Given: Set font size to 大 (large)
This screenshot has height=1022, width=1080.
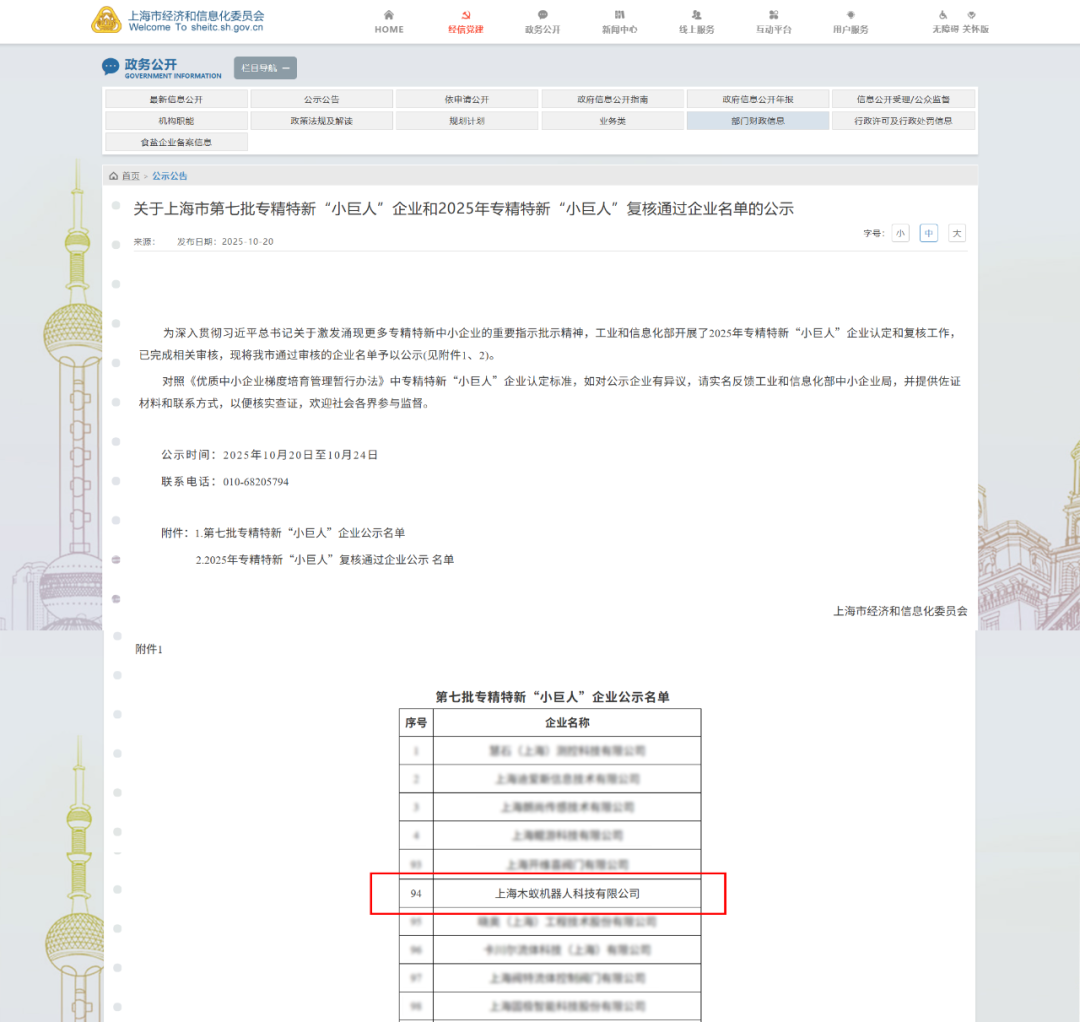Looking at the screenshot, I should click(x=957, y=233).
